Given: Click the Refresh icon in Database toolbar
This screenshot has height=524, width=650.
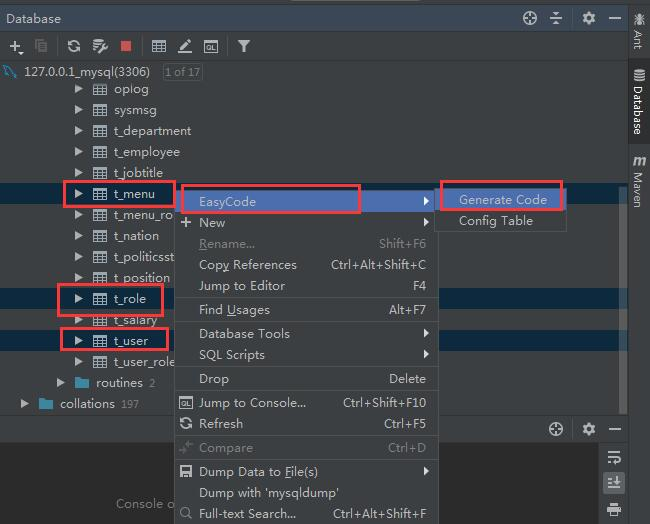Looking at the screenshot, I should (x=74, y=46).
